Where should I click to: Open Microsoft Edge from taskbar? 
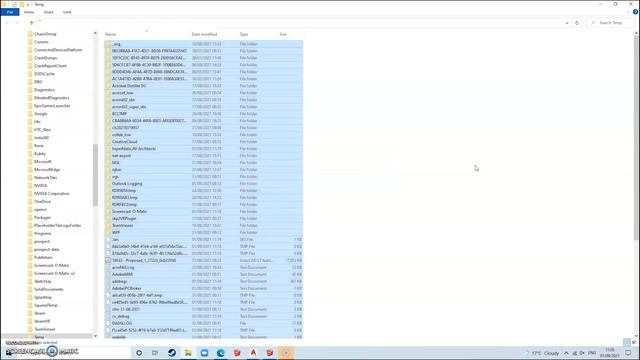click(221, 353)
